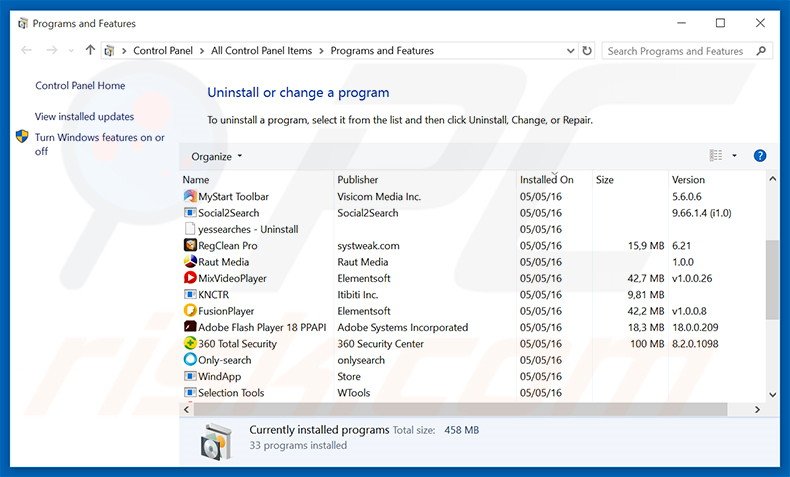Click the KNCTR program icon

coord(190,294)
